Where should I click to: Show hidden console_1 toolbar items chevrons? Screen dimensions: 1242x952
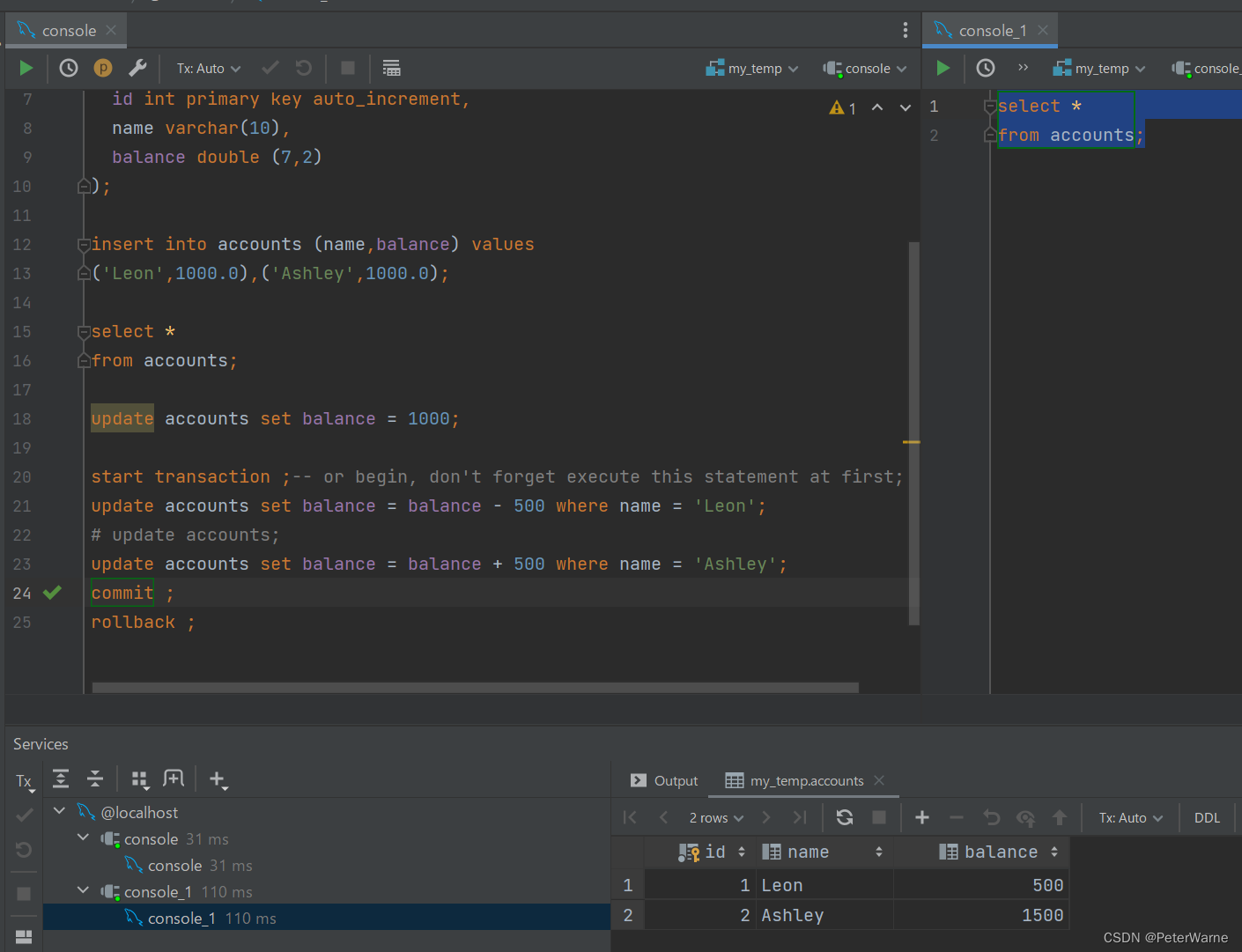(1023, 68)
